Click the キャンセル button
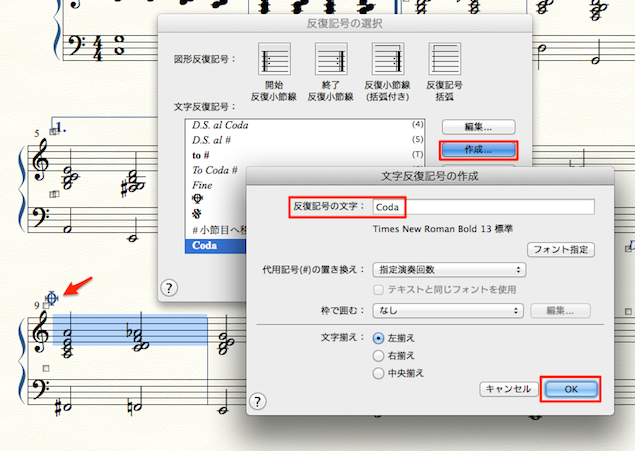This screenshot has width=635, height=451. coord(508,389)
